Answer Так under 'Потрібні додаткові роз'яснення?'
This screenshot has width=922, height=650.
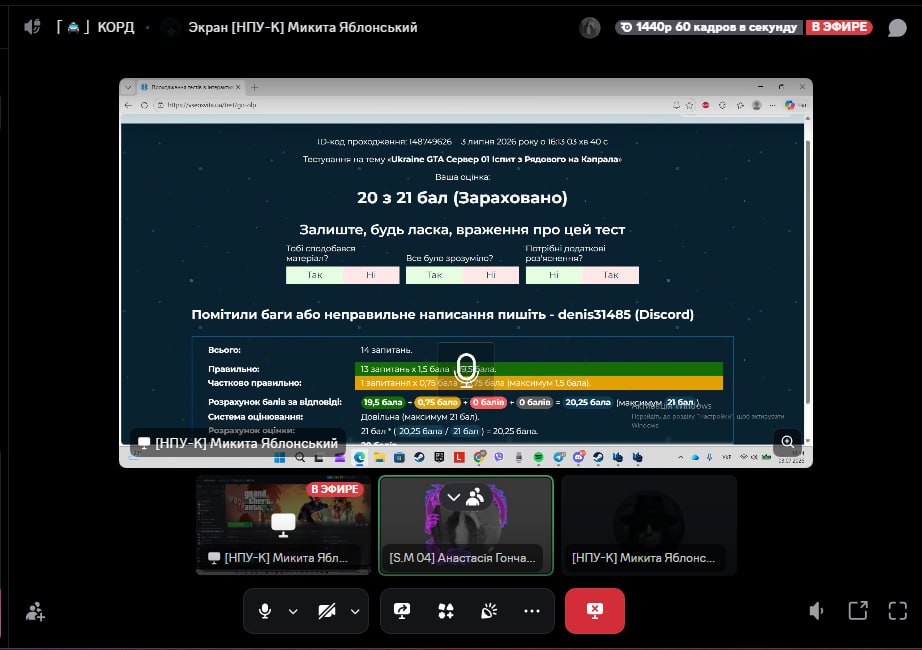(x=611, y=275)
